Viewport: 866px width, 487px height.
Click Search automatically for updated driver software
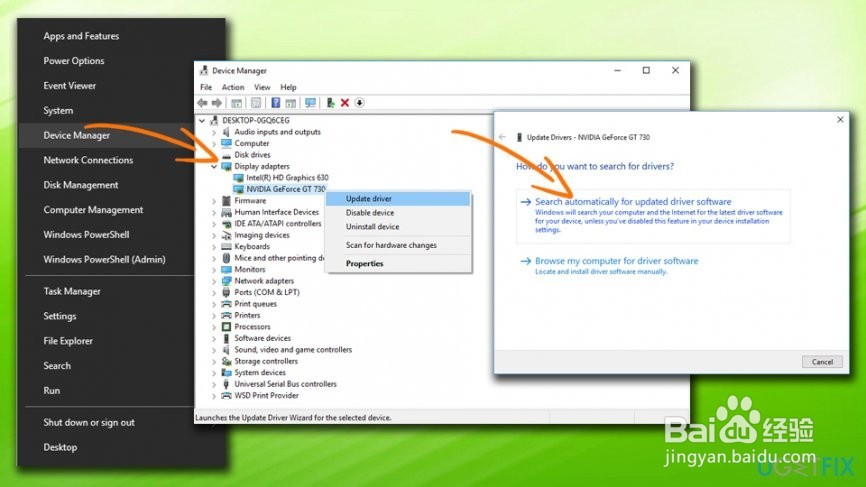coord(653,216)
